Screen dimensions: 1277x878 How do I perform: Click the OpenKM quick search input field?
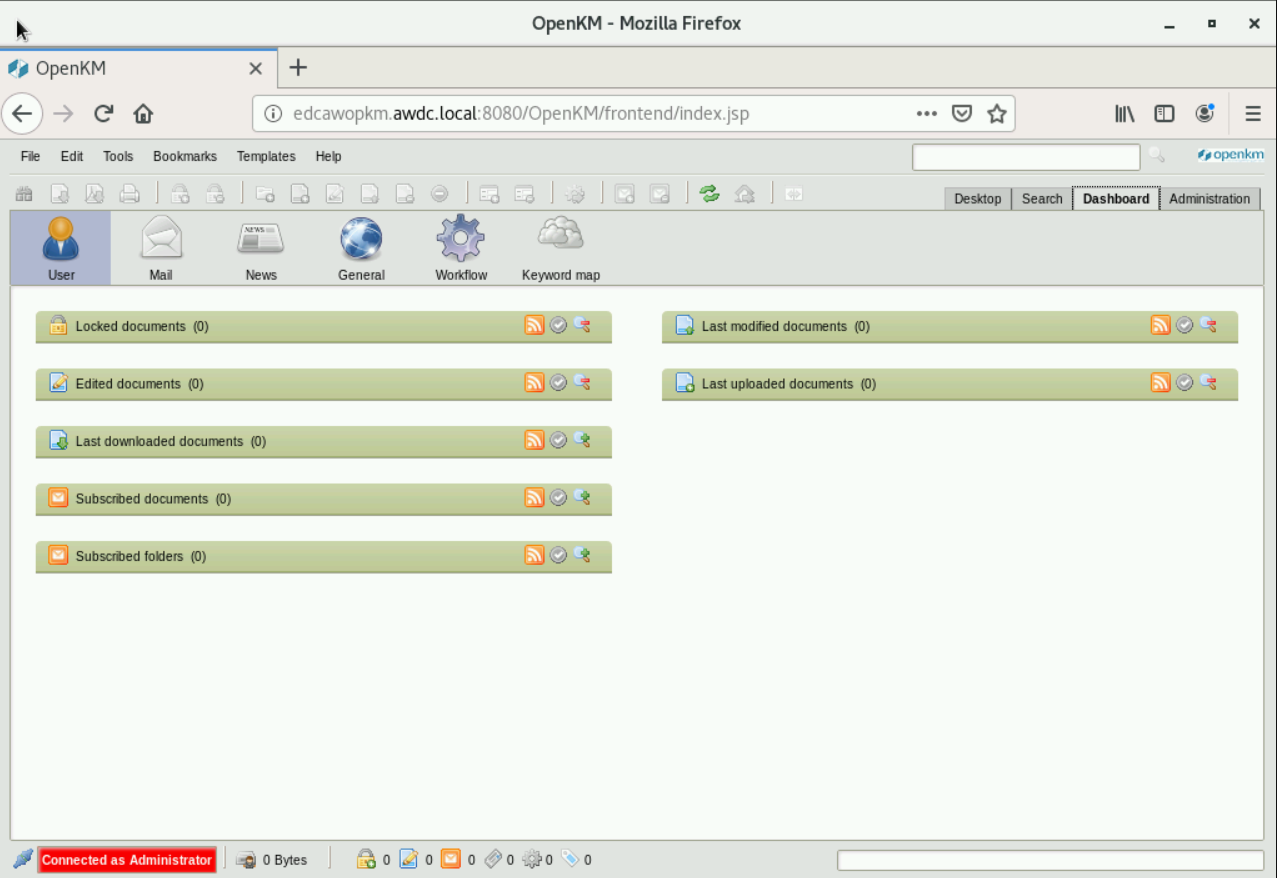pyautogui.click(x=1026, y=157)
